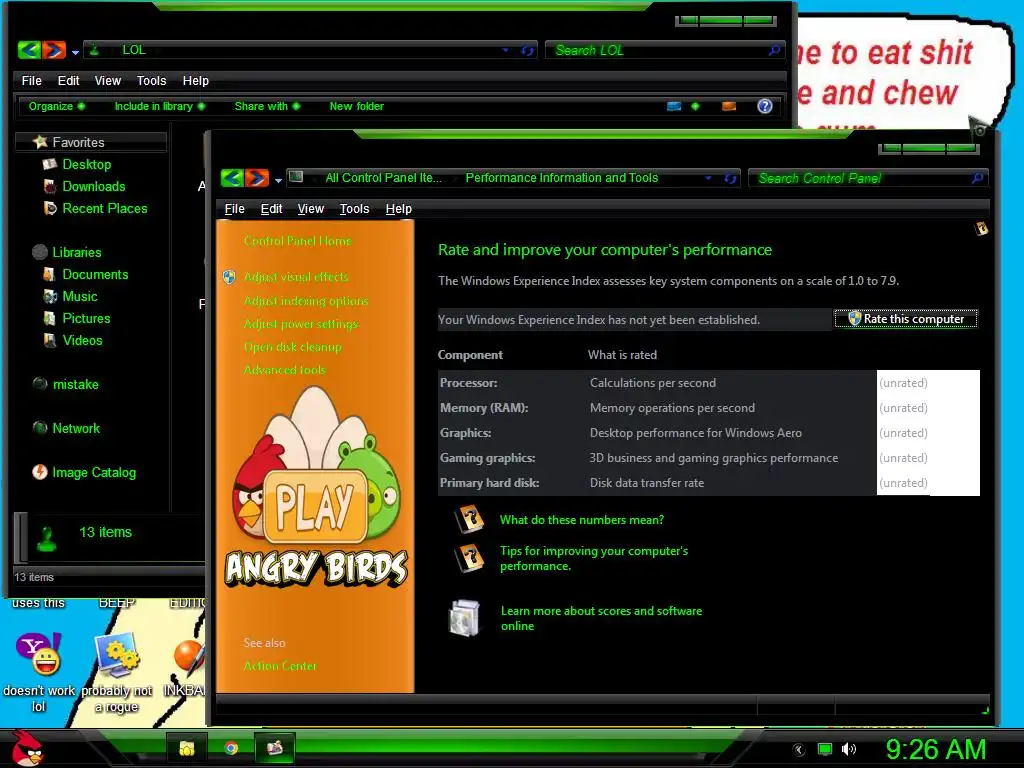Viewport: 1024px width, 768px height.
Task: Open 'What do these numbers mean?' link
Action: point(582,520)
